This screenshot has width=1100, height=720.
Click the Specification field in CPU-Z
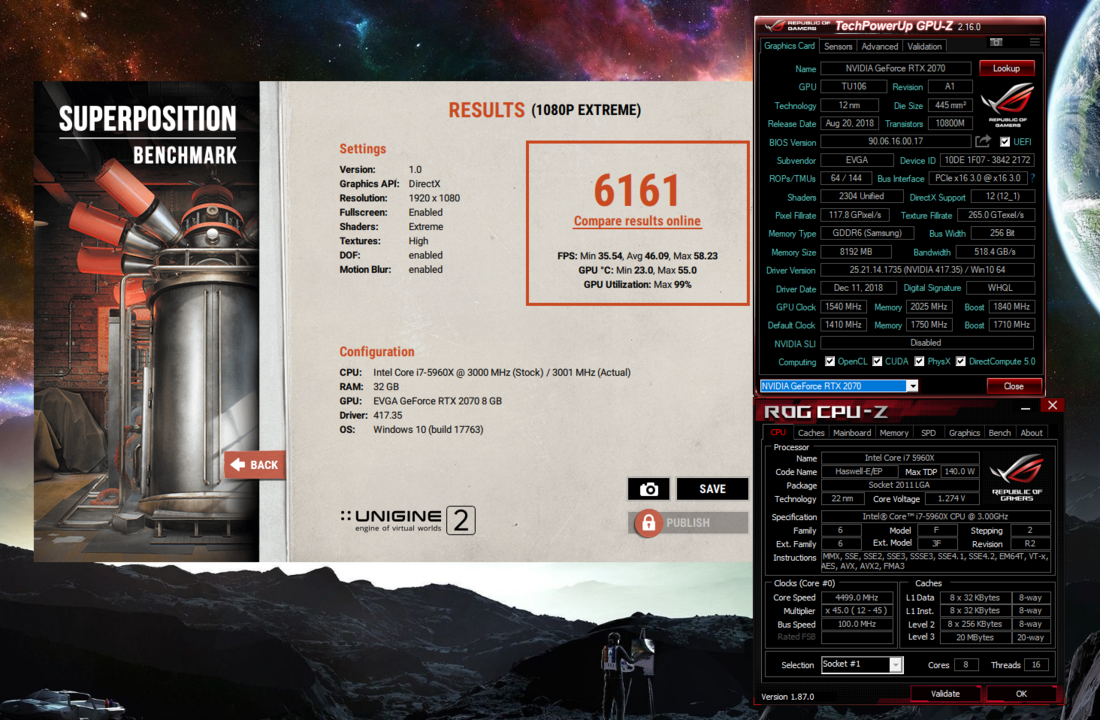(936, 516)
